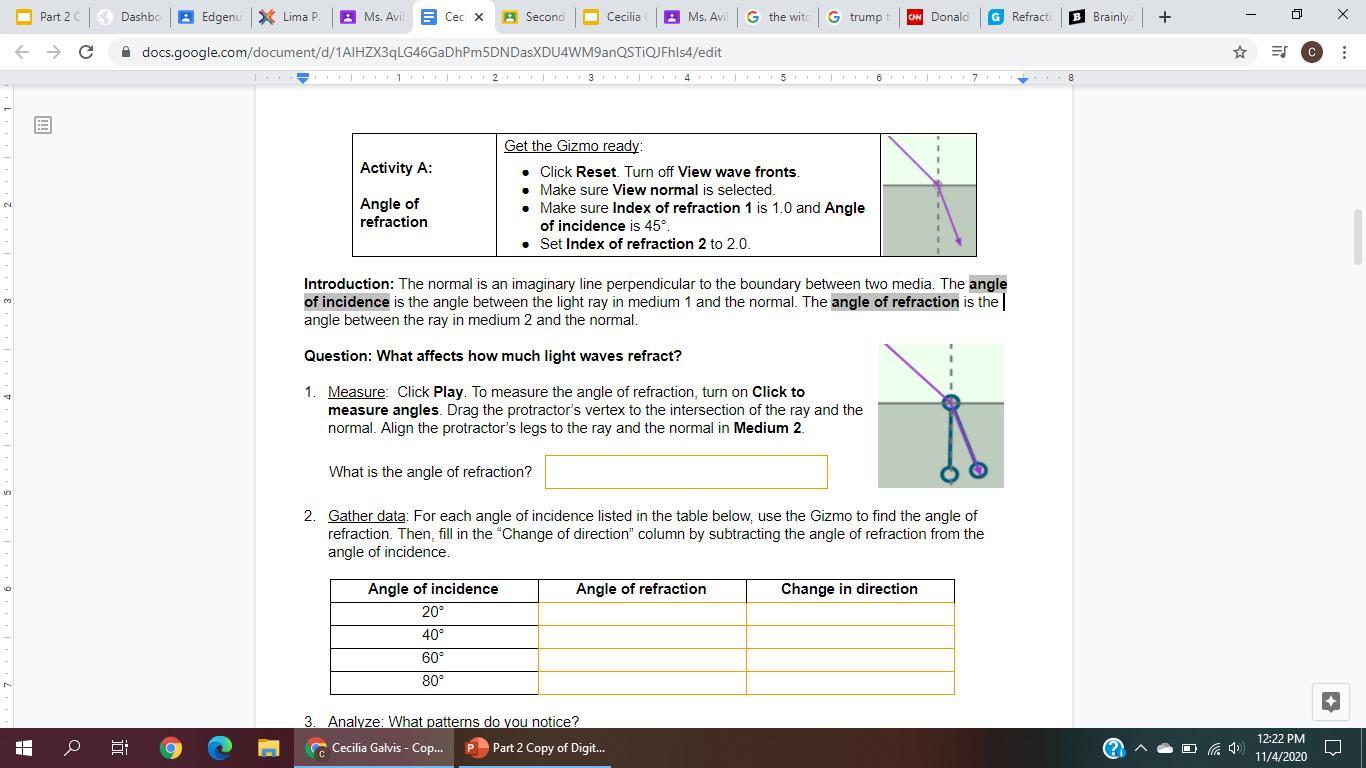Click the angle of refraction answer box
Screen dimensions: 1366x768
click(686, 472)
